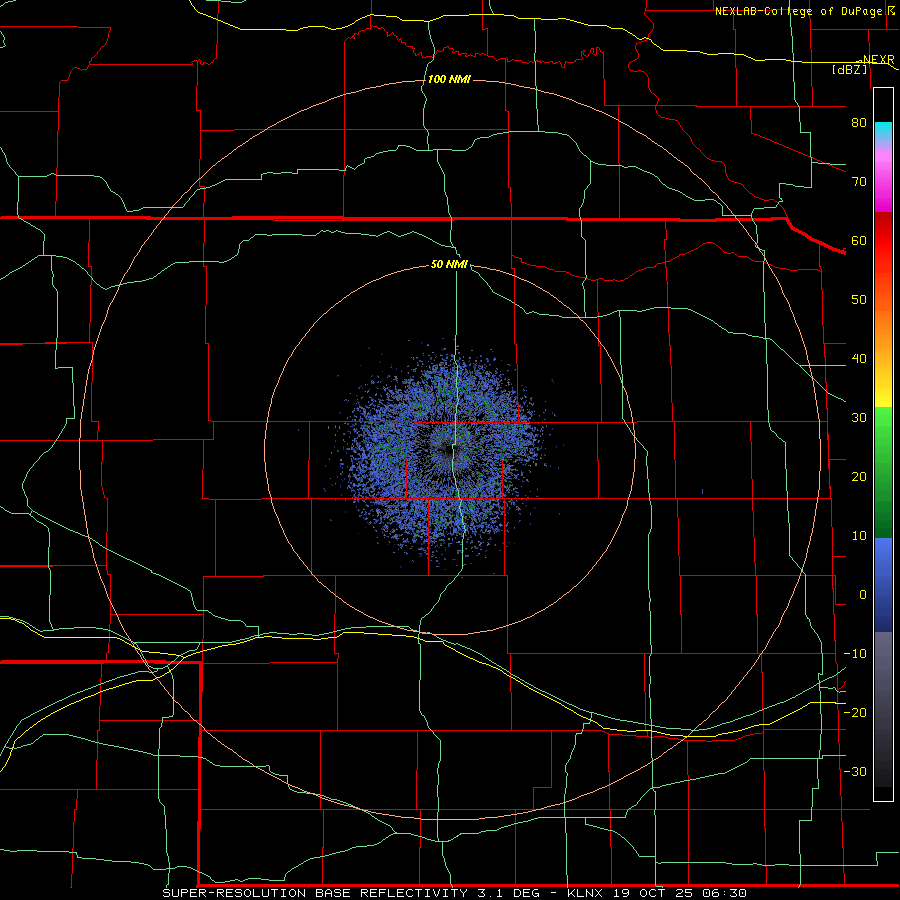Click the 100 NMI range ring label
Screen dimensions: 900x900
click(449, 79)
